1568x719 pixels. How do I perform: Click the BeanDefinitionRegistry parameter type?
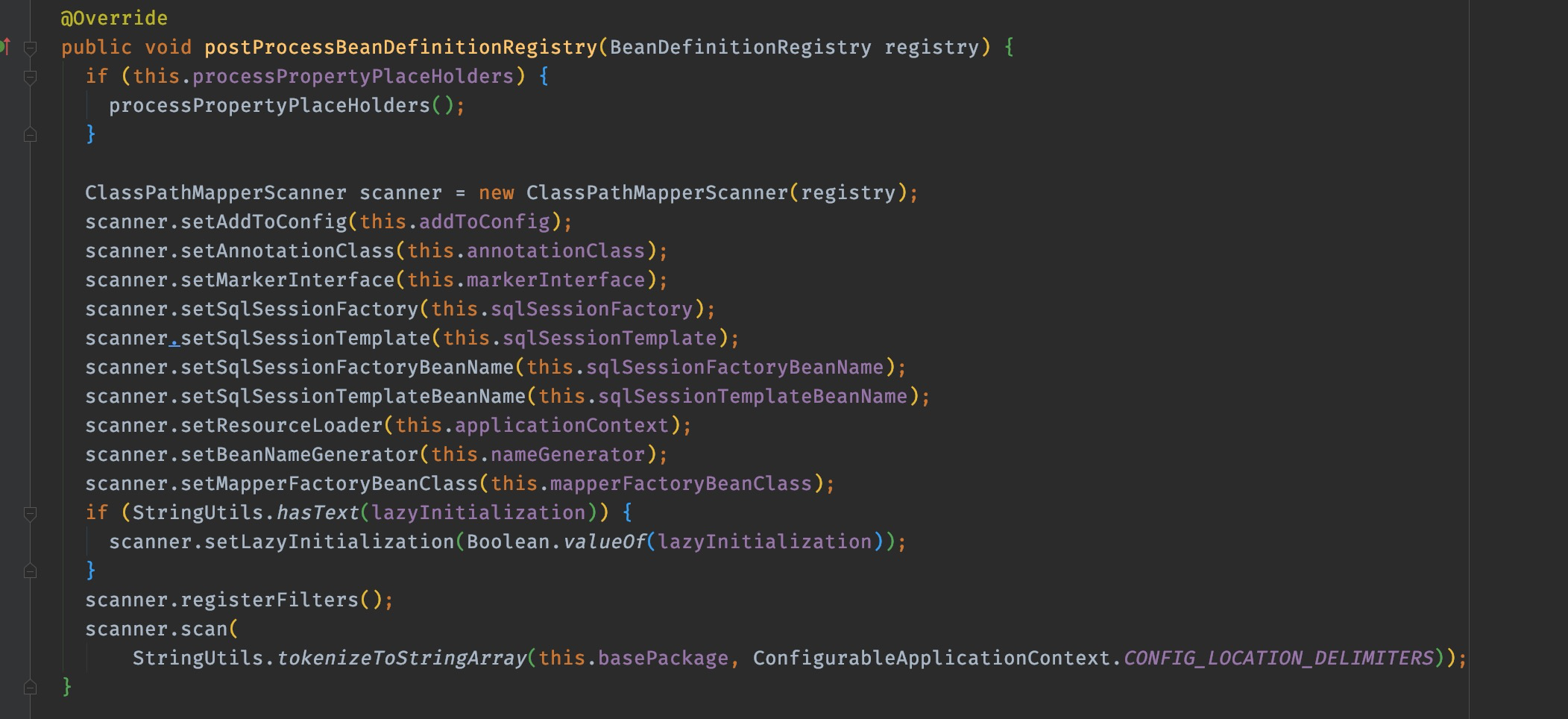click(740, 47)
